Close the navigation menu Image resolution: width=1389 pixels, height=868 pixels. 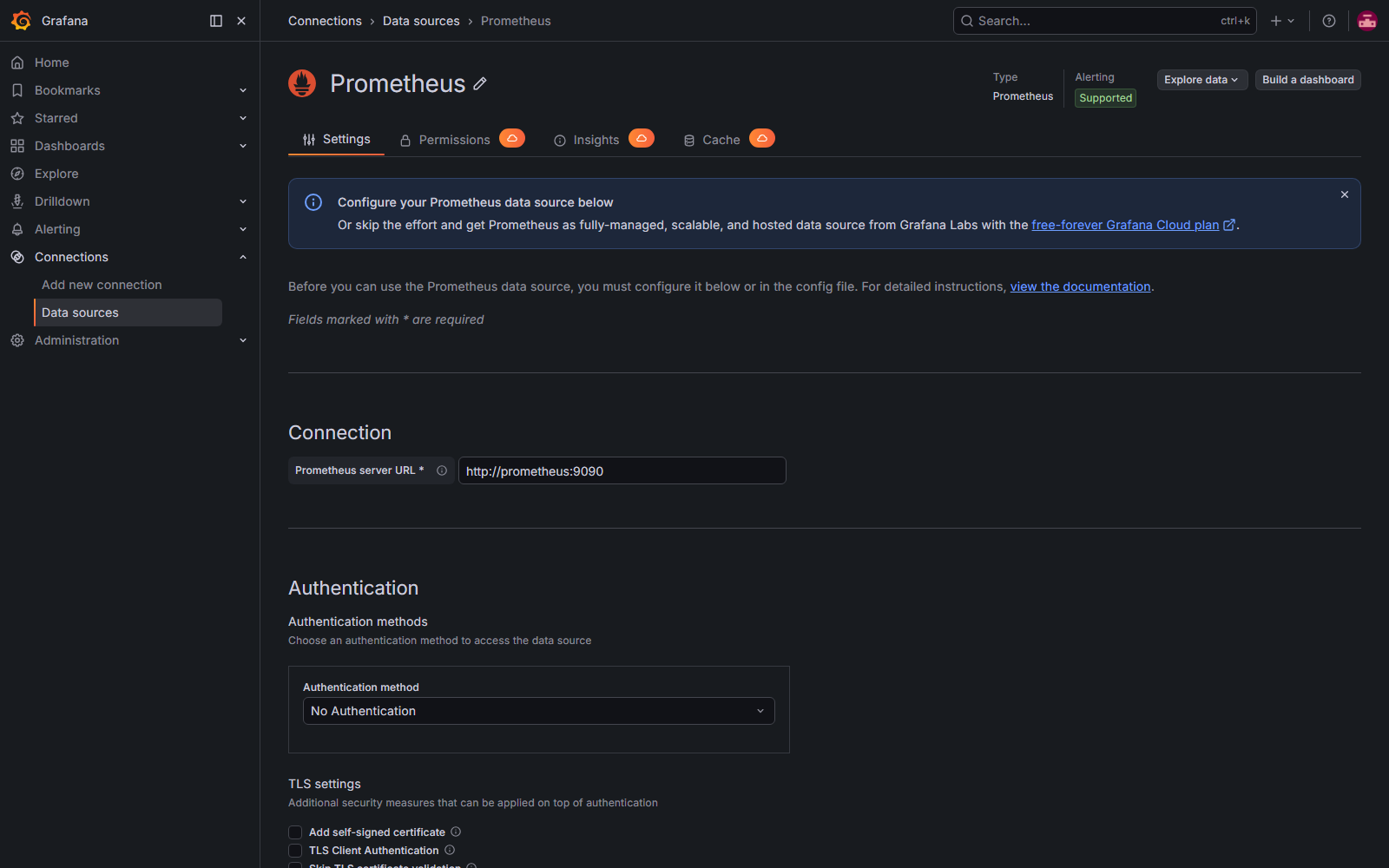[241, 21]
